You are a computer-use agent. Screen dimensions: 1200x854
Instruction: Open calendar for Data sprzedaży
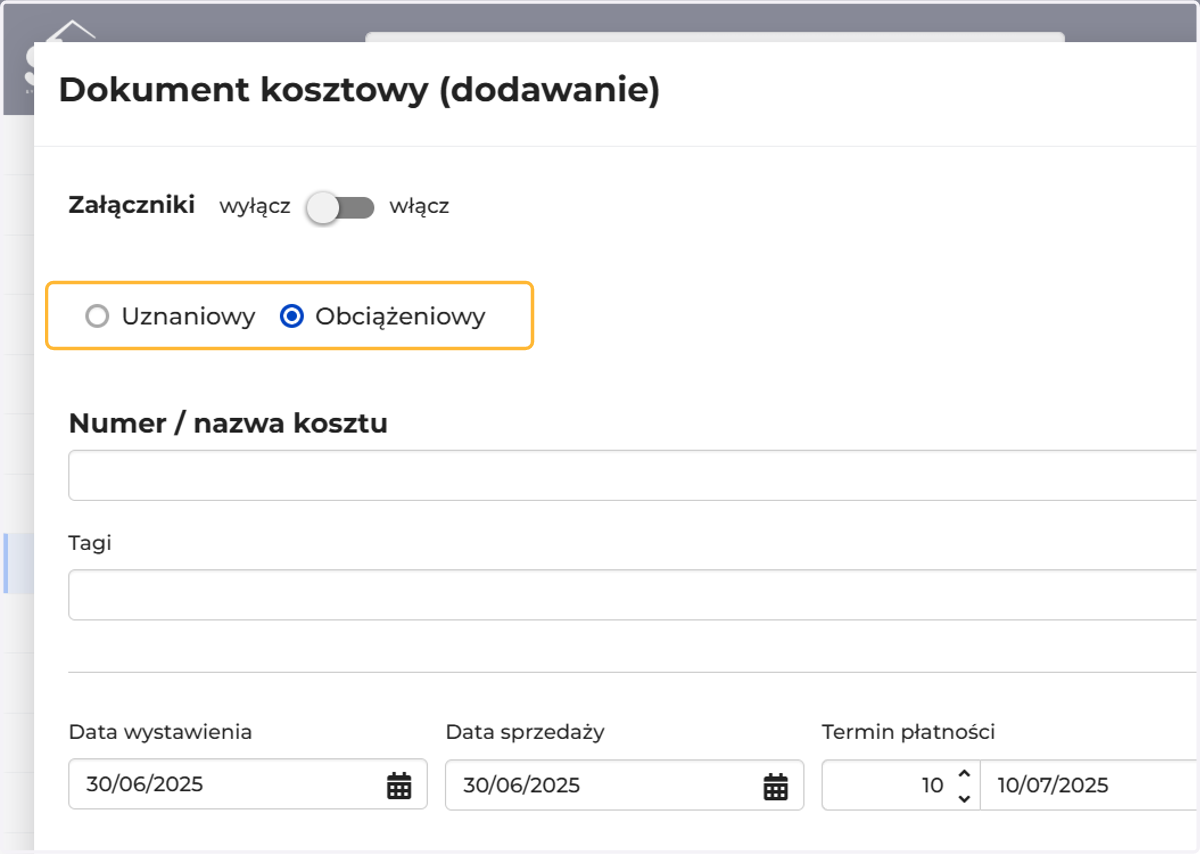776,786
